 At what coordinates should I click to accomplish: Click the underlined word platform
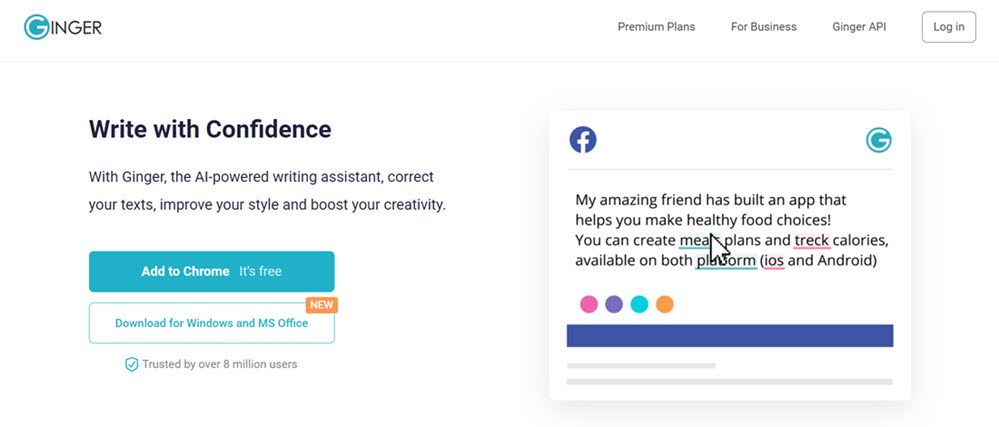[x=726, y=261]
